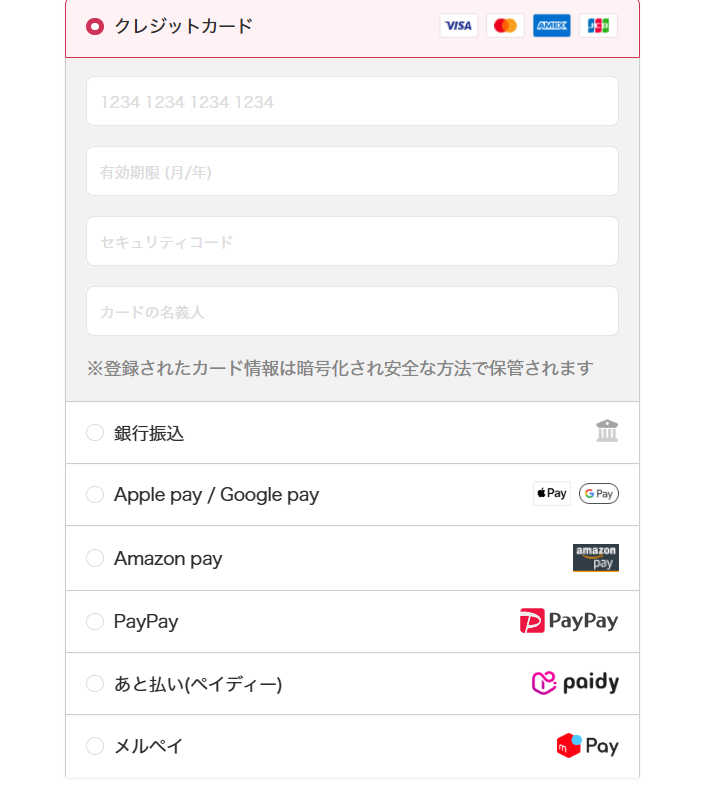The image size is (723, 793).
Task: Click the JCB card logo
Action: point(598,26)
